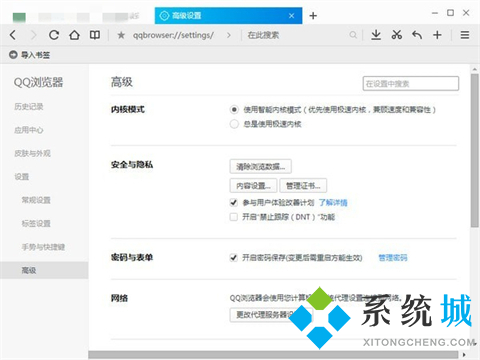Select 设置 in the sidebar
The height and width of the screenshot is (360, 480).
point(22,176)
